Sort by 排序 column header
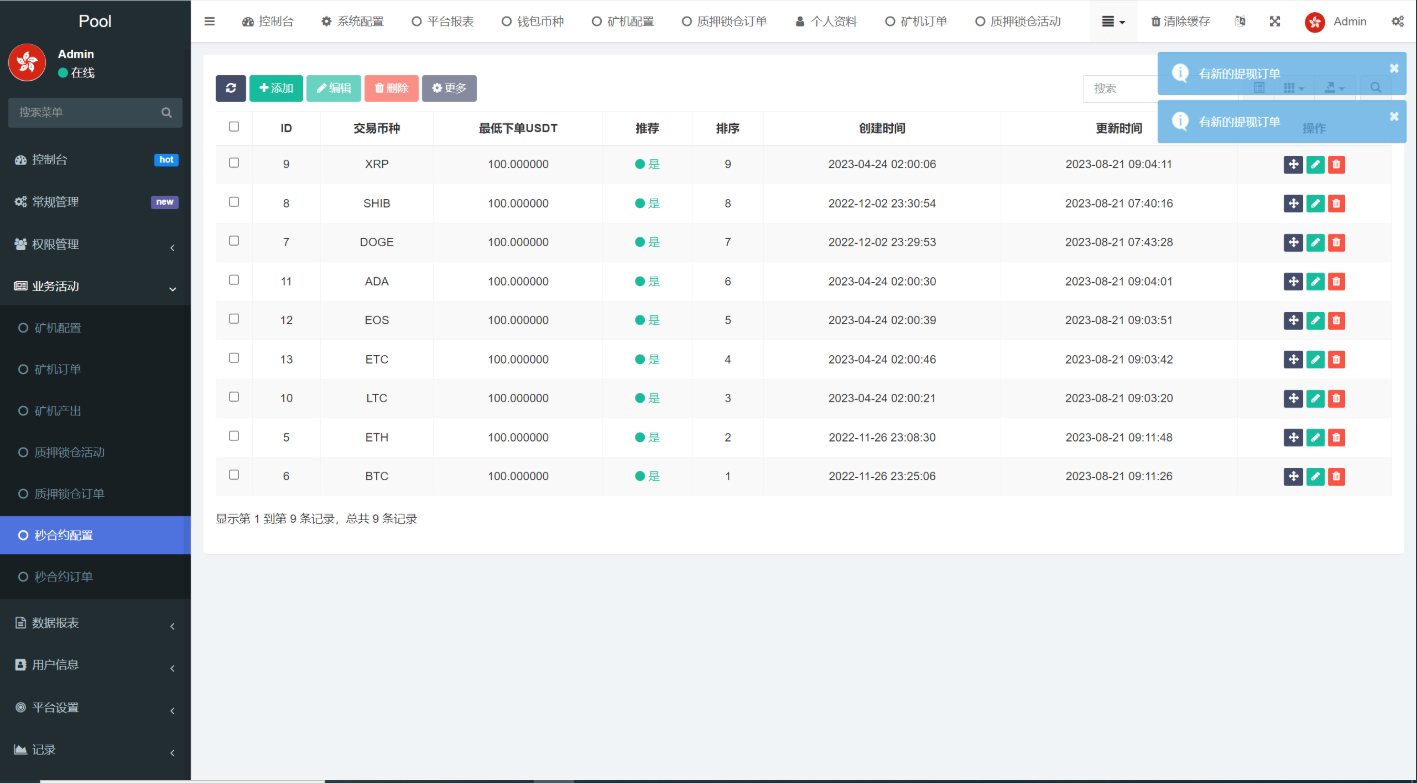Viewport: 1417px width, 783px height. (727, 128)
